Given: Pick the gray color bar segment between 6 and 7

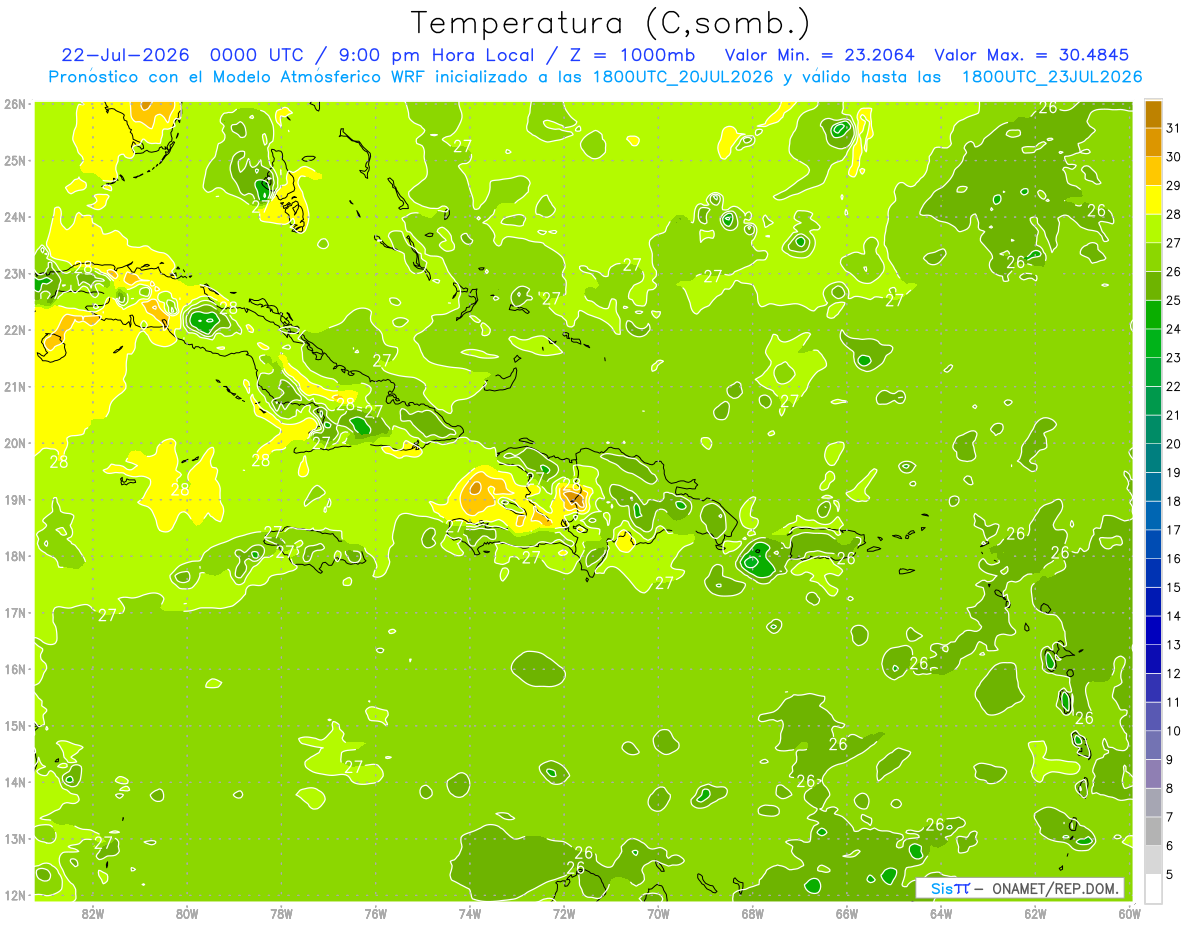Looking at the screenshot, I should coord(1153,831).
